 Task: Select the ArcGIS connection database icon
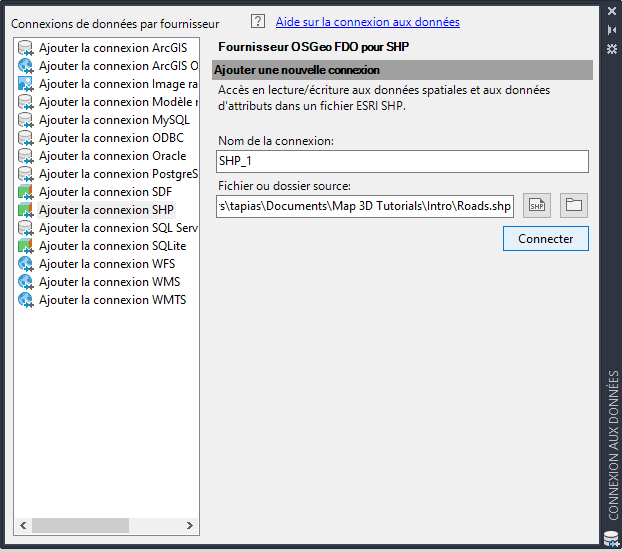click(26, 48)
